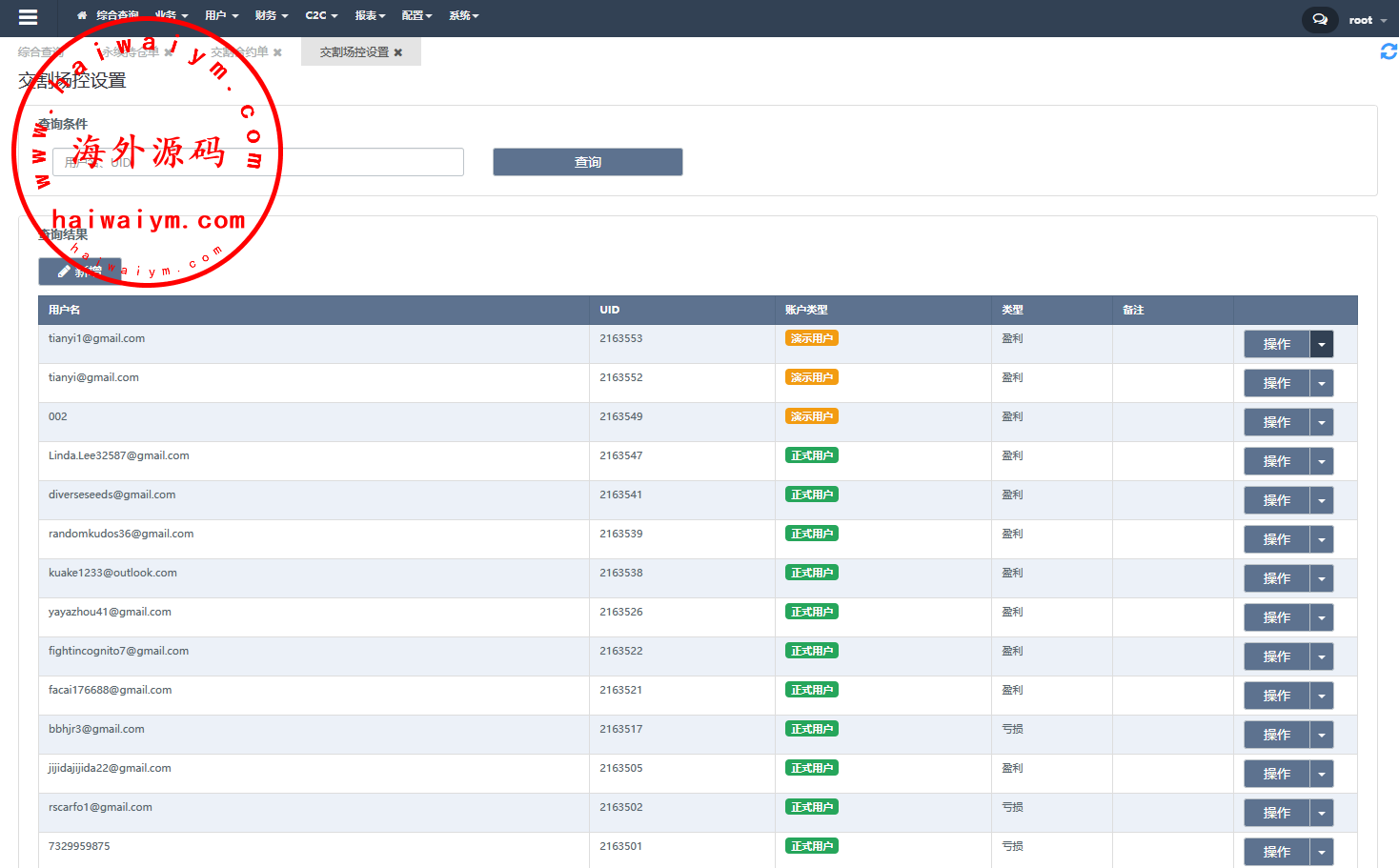Open the chat messages icon
Viewport: 1399px width, 868px height.
(1320, 20)
